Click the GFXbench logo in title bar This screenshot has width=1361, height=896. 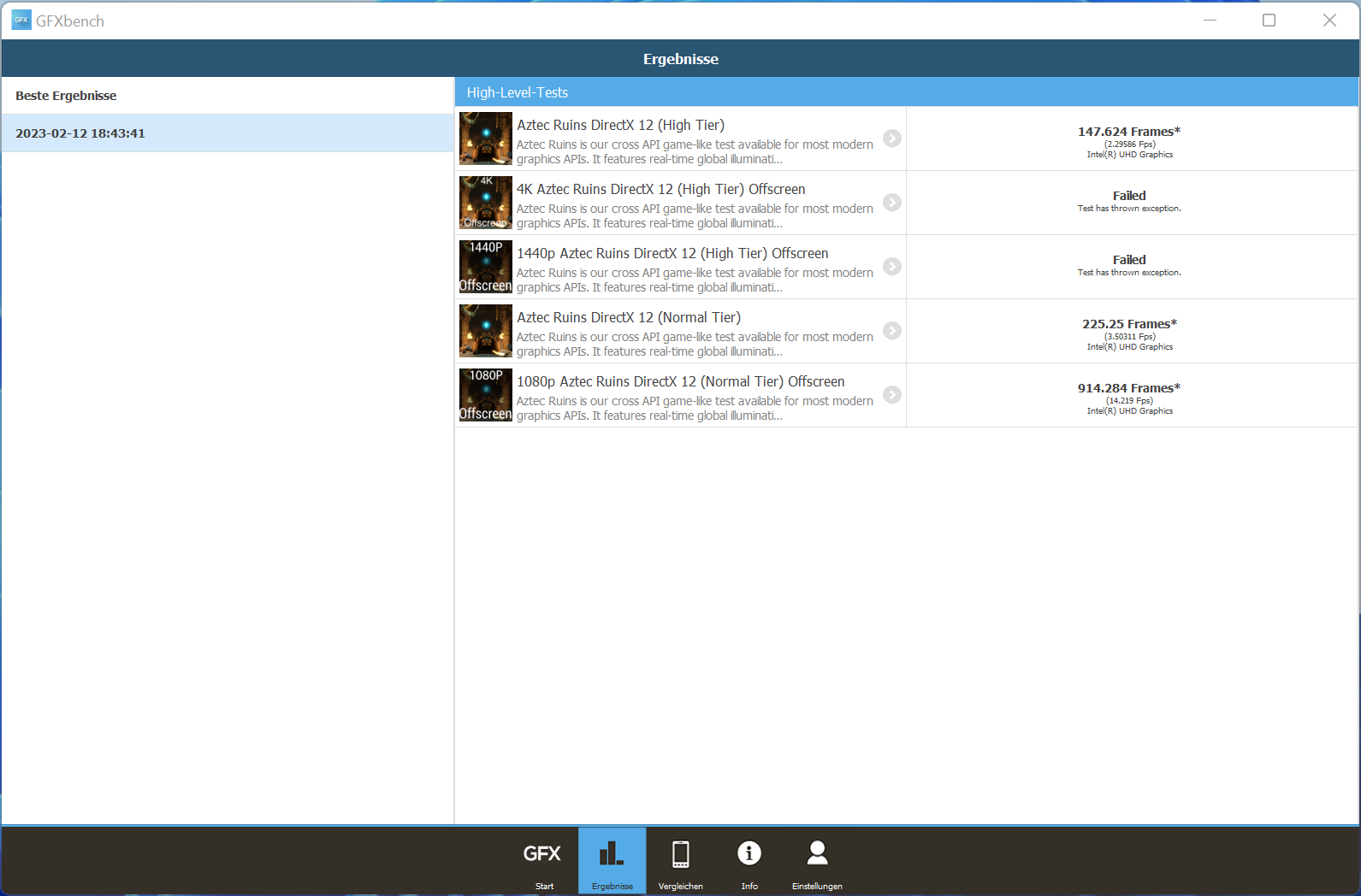(21, 21)
